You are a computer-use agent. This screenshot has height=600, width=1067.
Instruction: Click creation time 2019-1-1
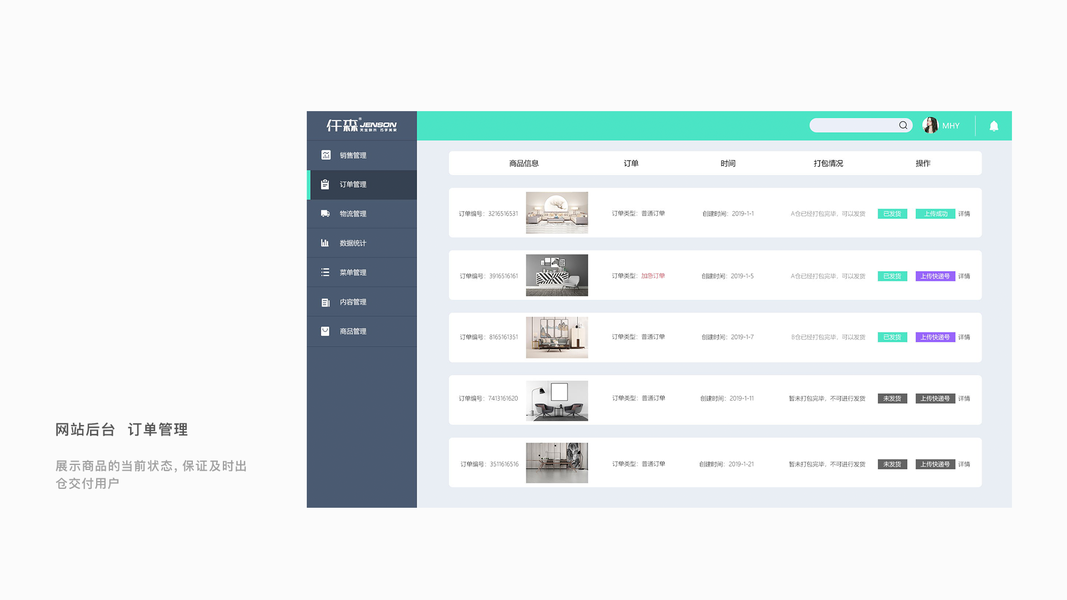pyautogui.click(x=742, y=214)
